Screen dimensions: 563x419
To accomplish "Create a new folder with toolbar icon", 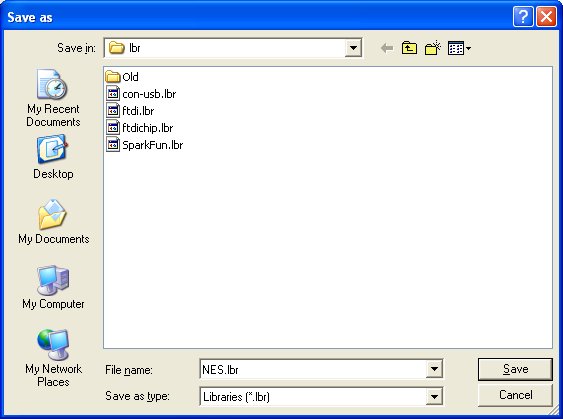I will [x=433, y=48].
